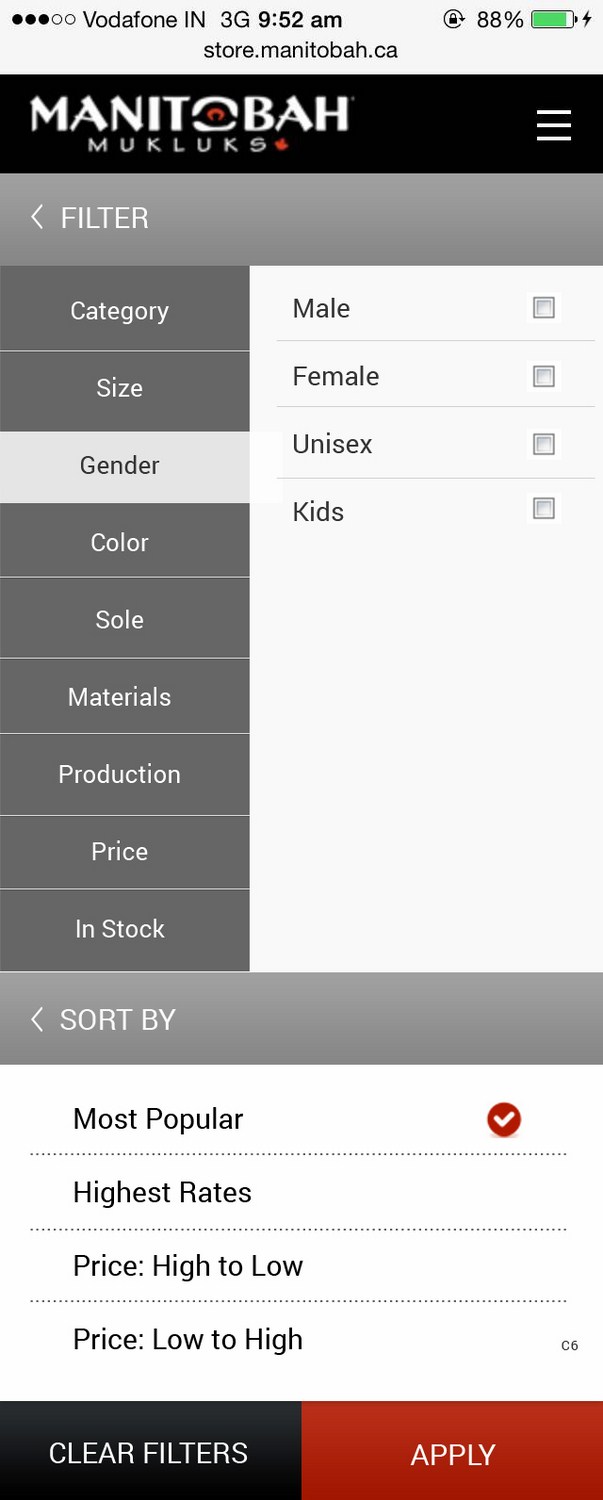This screenshot has height=1500, width=603.
Task: Tick the Unisex checkbox
Action: pos(544,444)
